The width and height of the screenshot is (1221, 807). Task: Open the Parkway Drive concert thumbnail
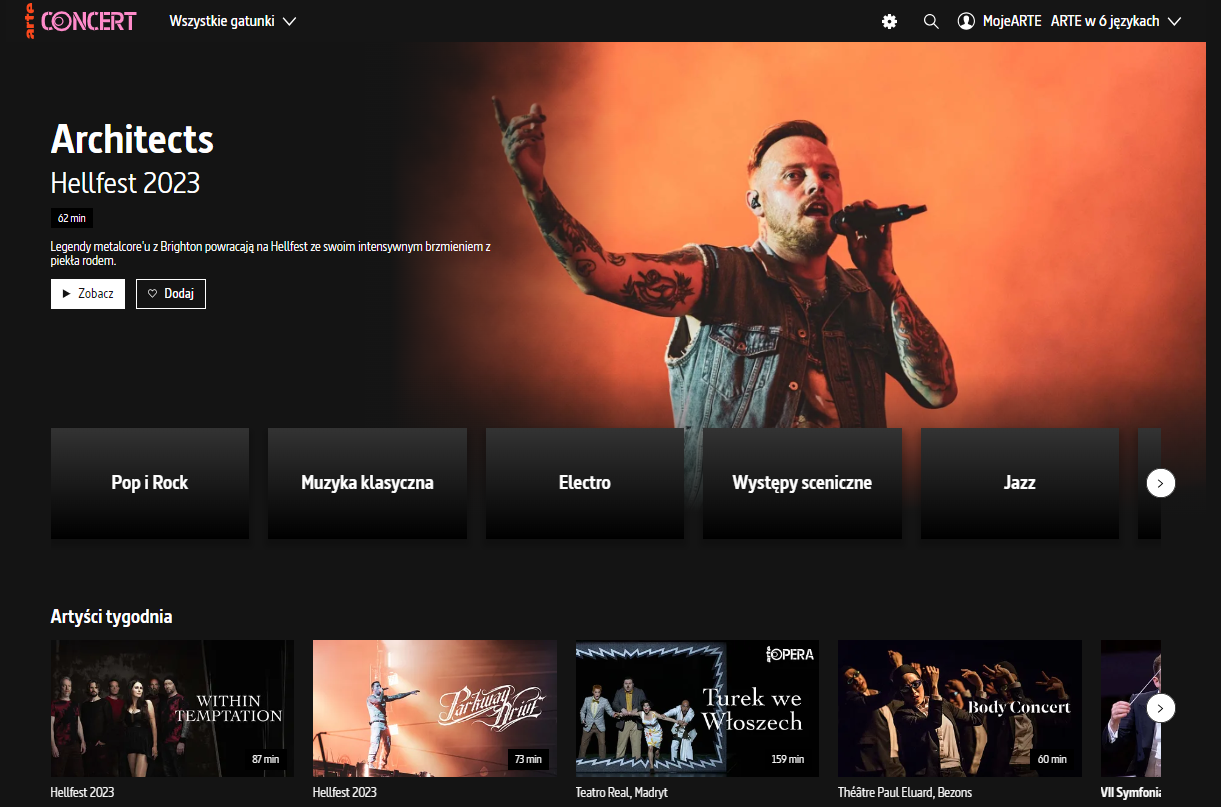pos(435,708)
